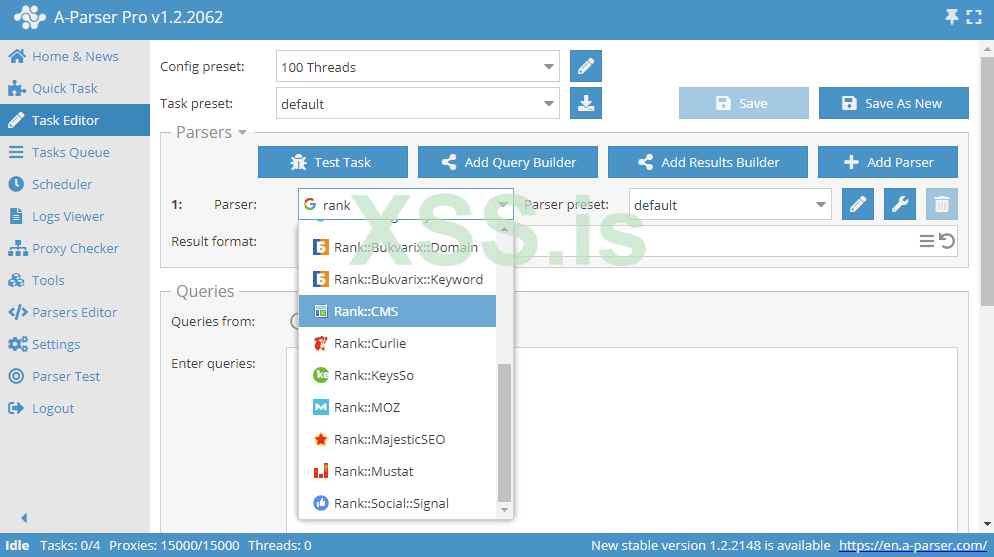Open Quick Task section

pos(75,88)
